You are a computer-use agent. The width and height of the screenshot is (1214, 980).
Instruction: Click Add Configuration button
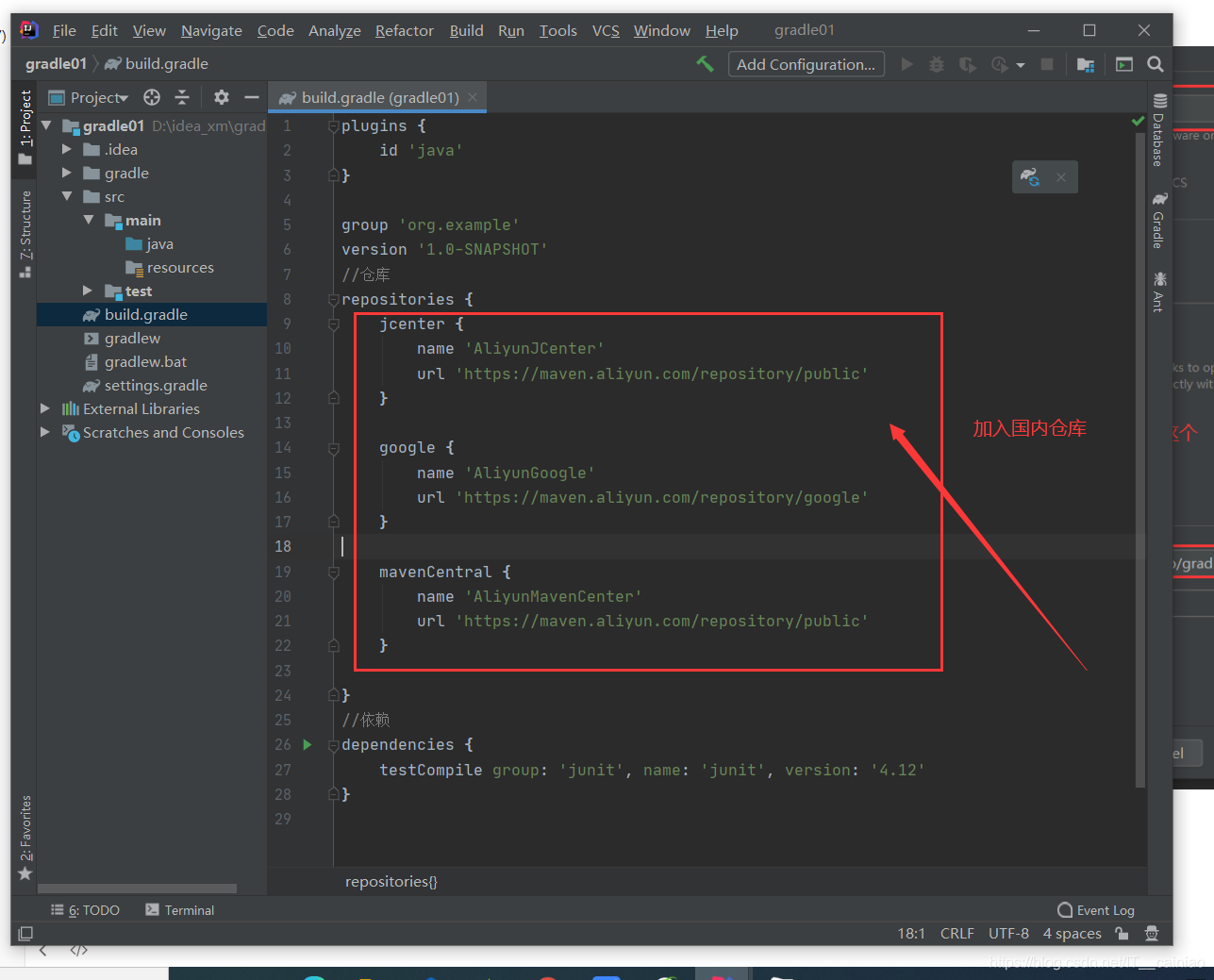coord(806,64)
